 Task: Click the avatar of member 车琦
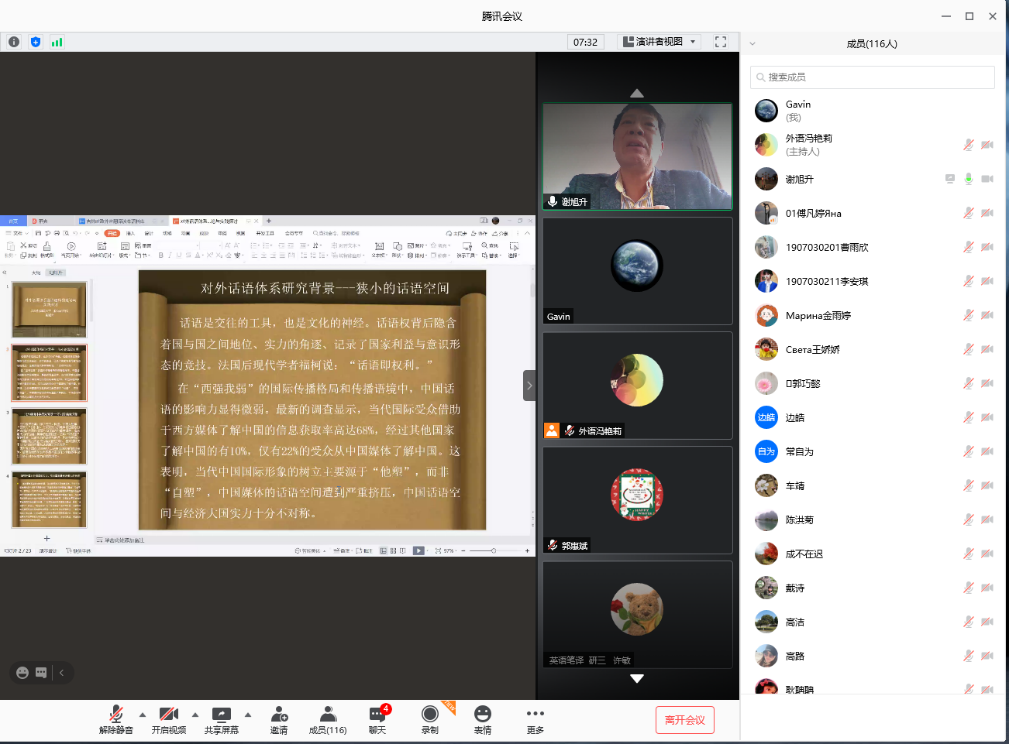(766, 486)
